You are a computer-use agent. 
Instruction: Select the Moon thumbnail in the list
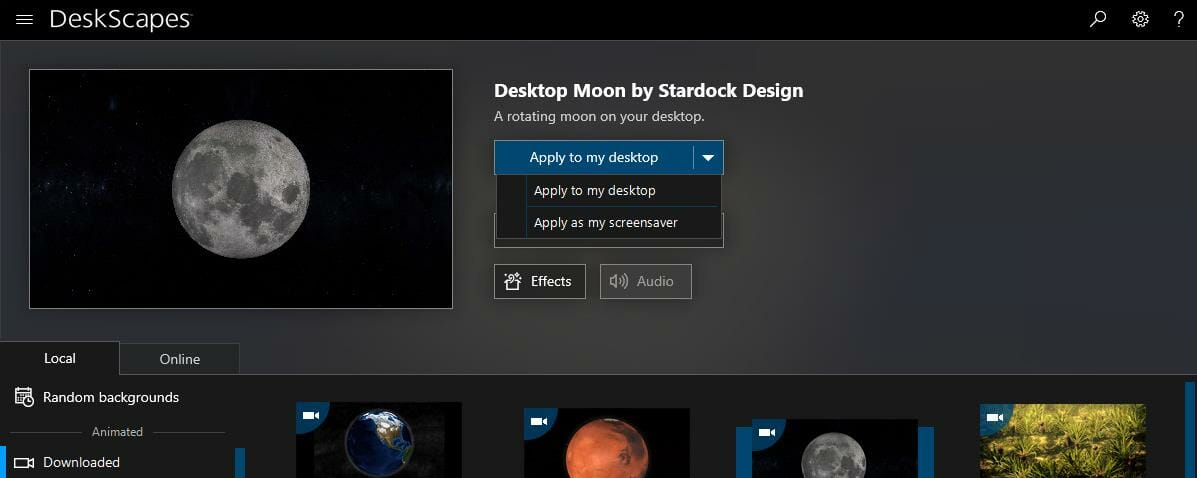pos(834,448)
